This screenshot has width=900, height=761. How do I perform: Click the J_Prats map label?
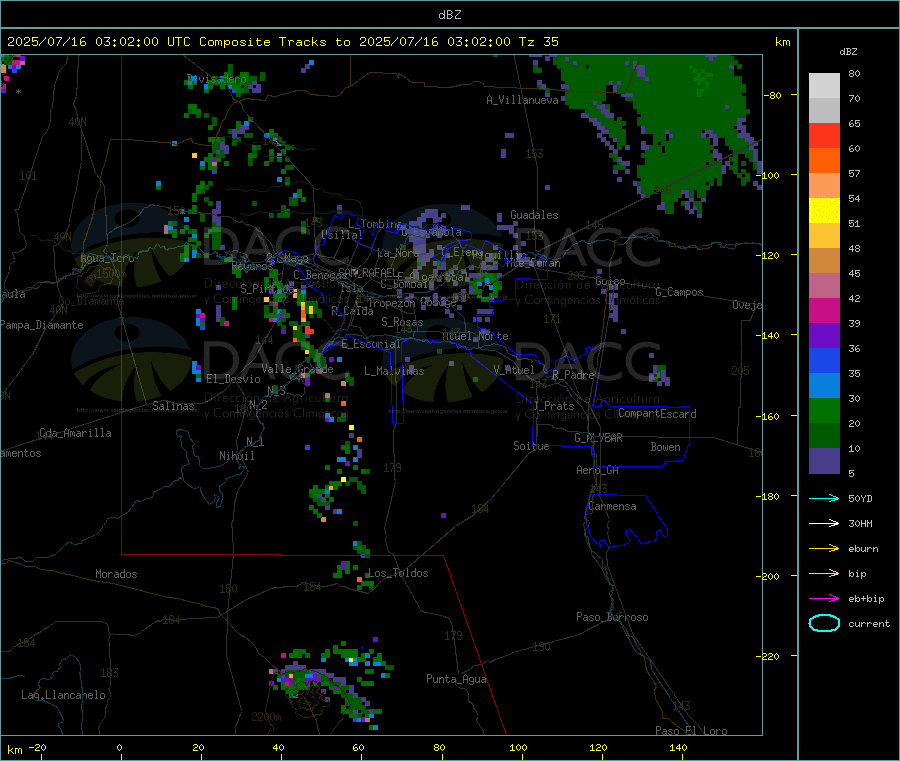pyautogui.click(x=553, y=406)
